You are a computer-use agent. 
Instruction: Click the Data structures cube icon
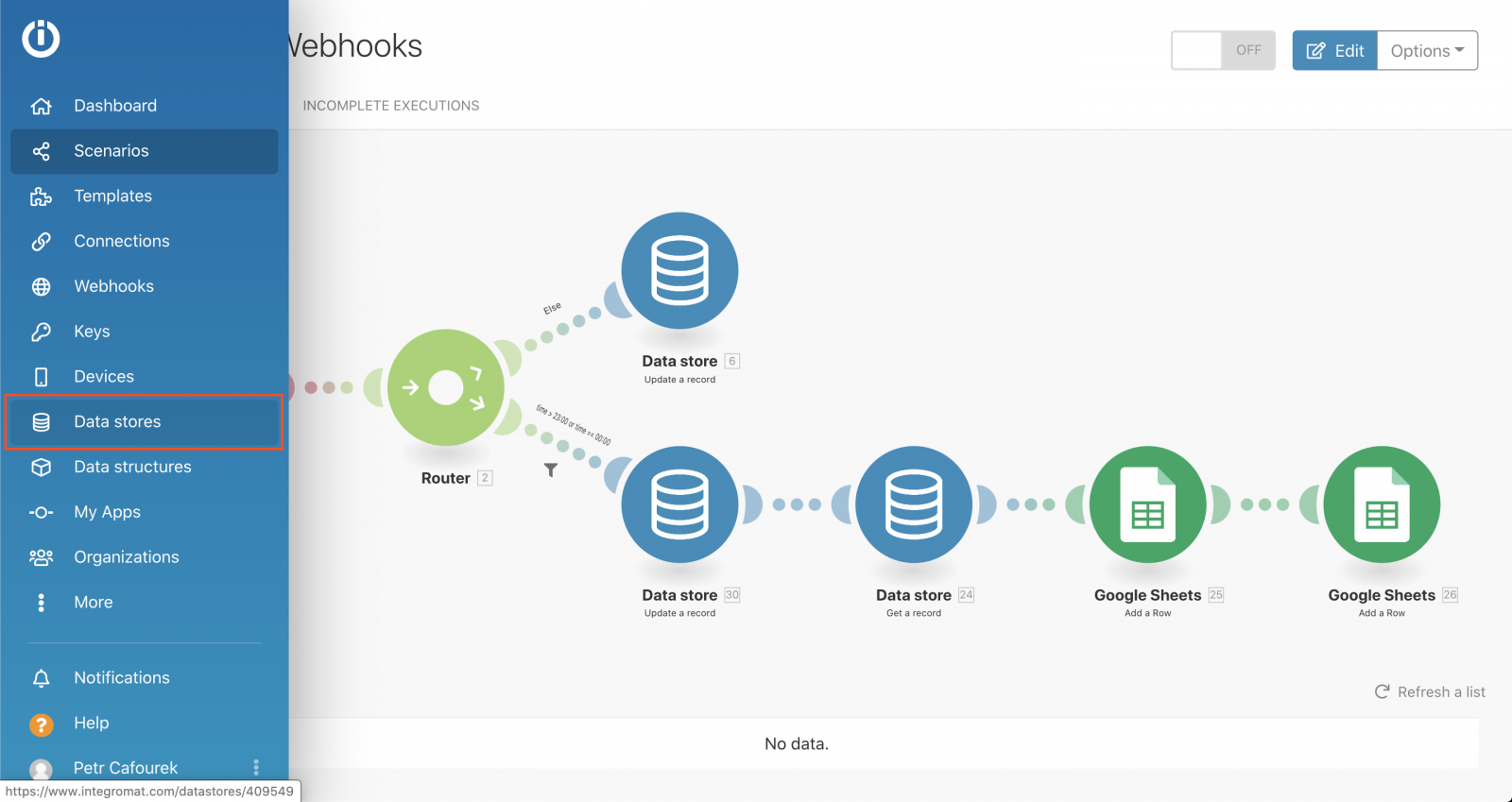41,467
